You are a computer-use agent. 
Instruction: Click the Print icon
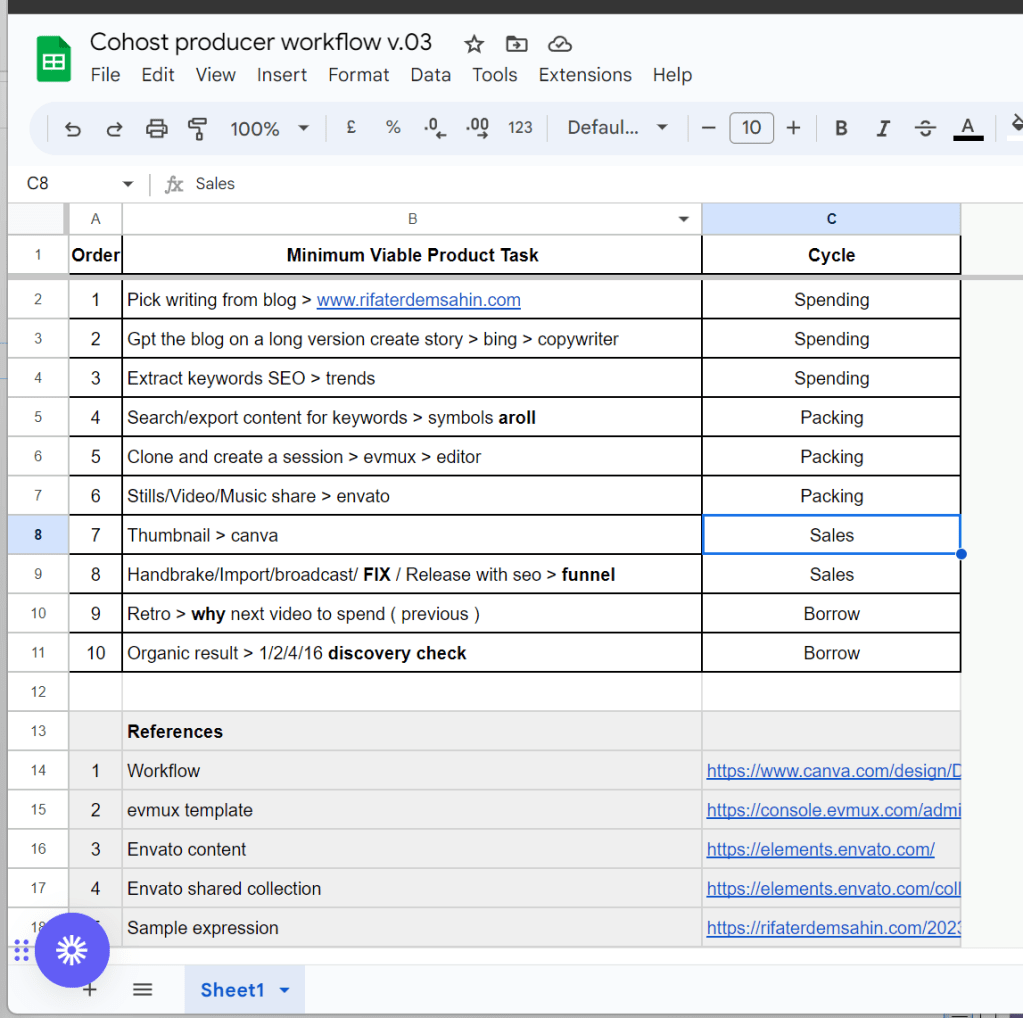point(157,129)
